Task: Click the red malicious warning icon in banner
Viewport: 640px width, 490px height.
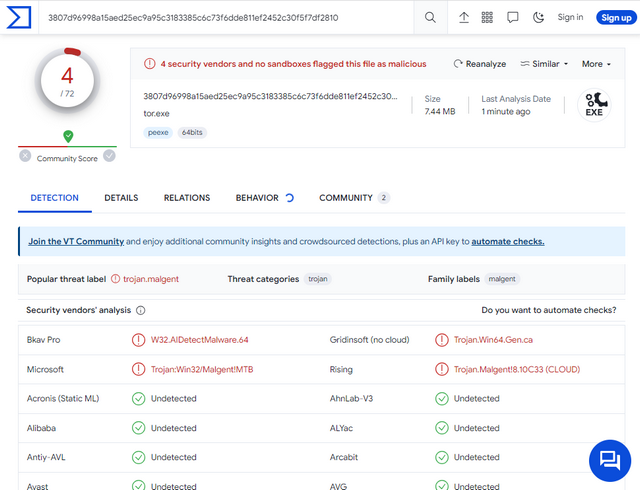Action: click(x=150, y=64)
